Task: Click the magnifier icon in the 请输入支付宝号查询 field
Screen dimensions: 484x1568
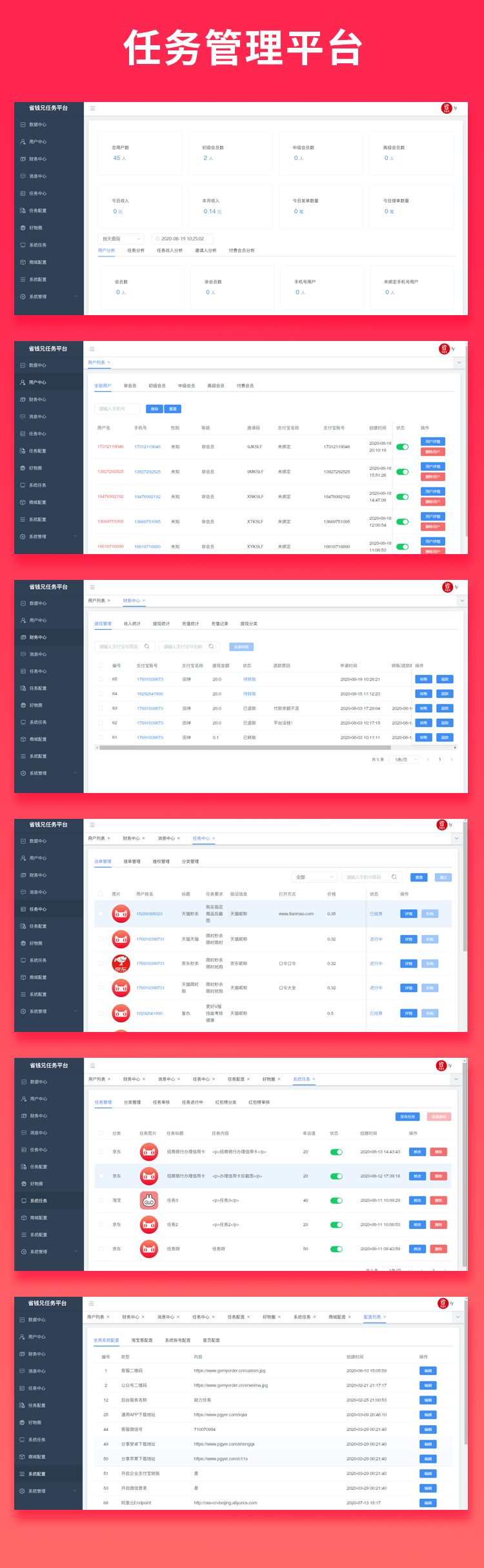Action: tap(146, 646)
